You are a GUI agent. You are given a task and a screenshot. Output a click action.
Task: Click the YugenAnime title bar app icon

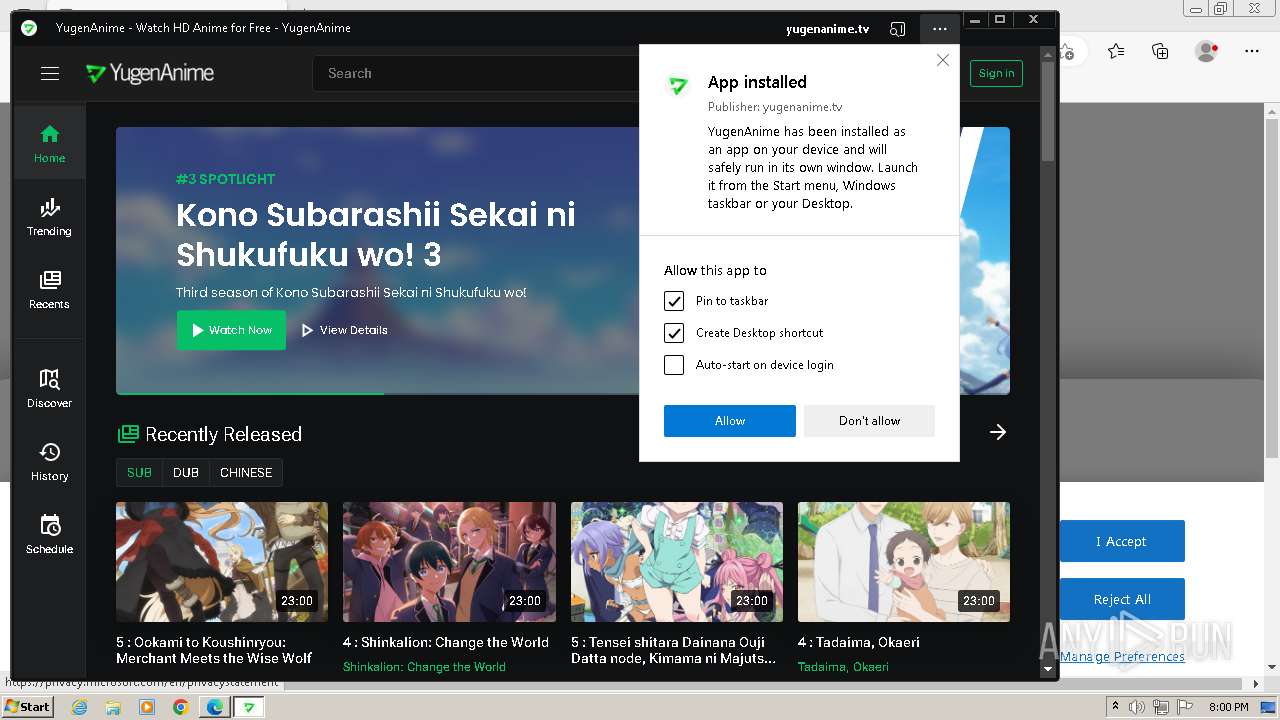[x=29, y=28]
